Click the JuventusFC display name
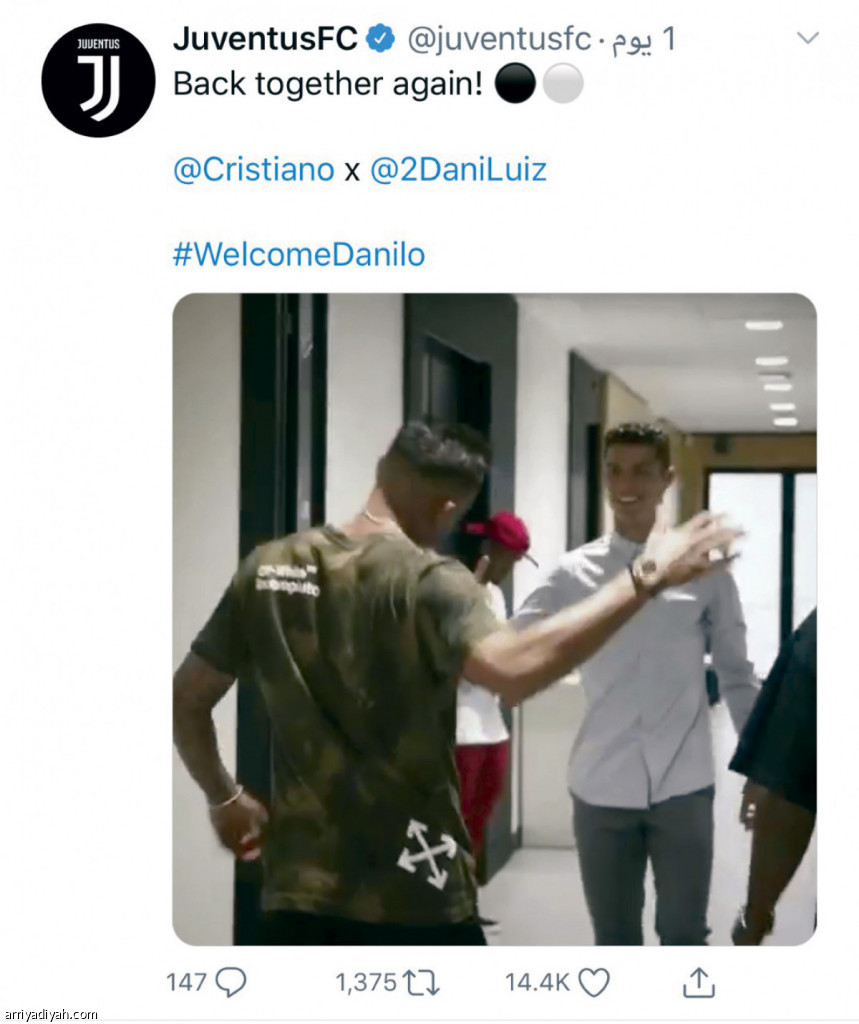The width and height of the screenshot is (859, 1024). (x=265, y=39)
